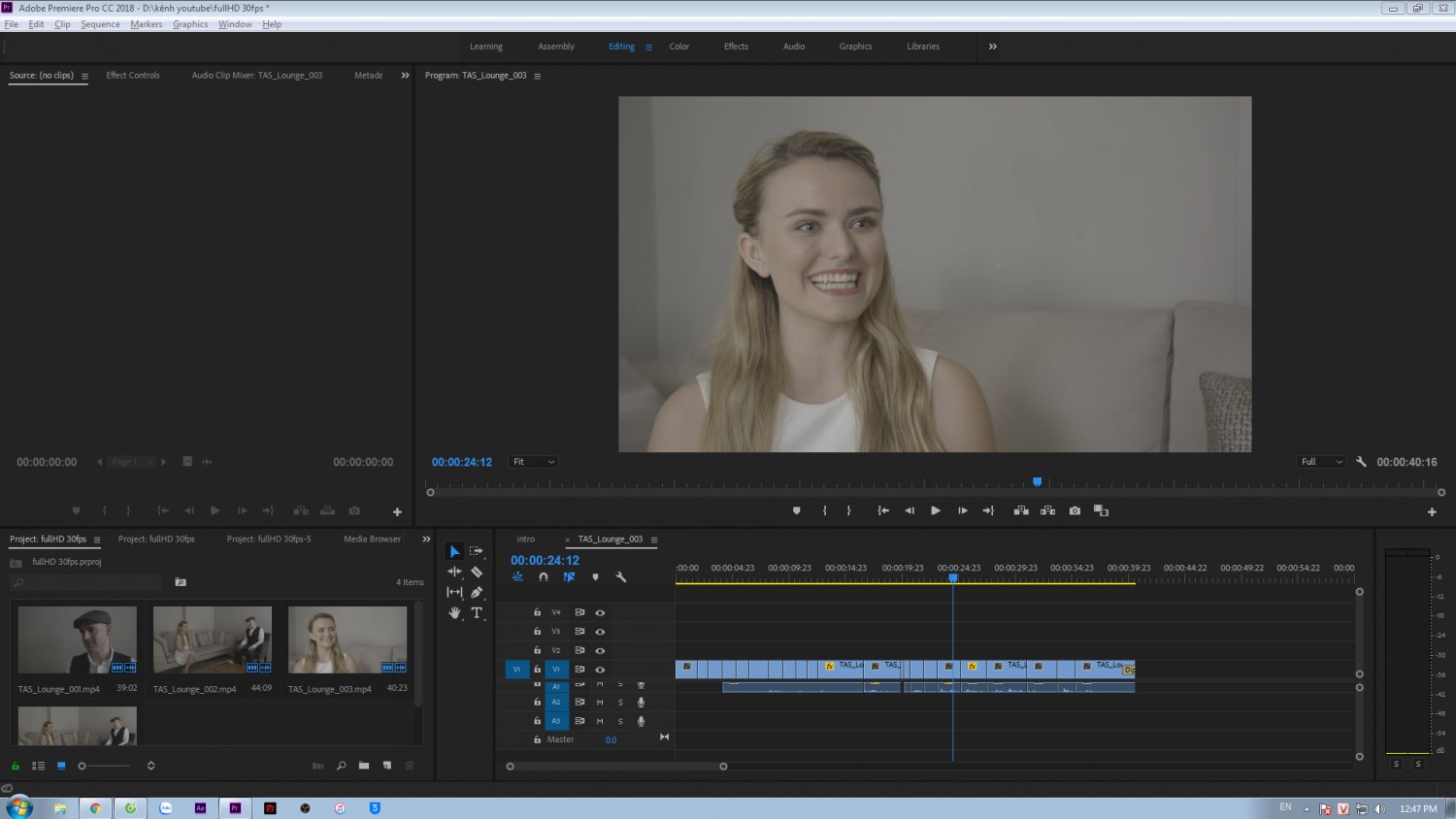Select the Track Select Forward tool
The image size is (1456, 819).
point(477,551)
